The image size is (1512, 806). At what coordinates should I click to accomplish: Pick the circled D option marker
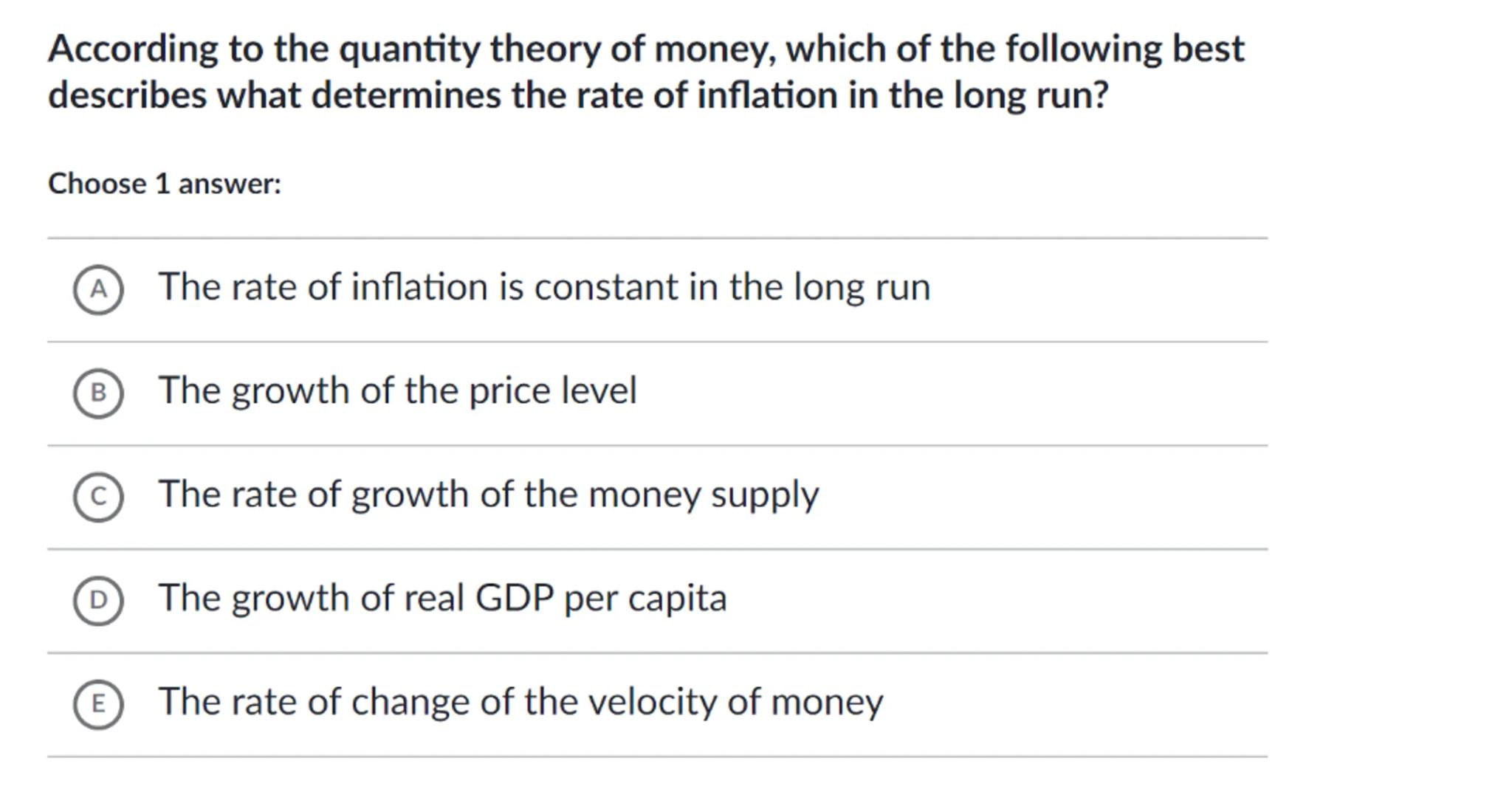pos(98,600)
